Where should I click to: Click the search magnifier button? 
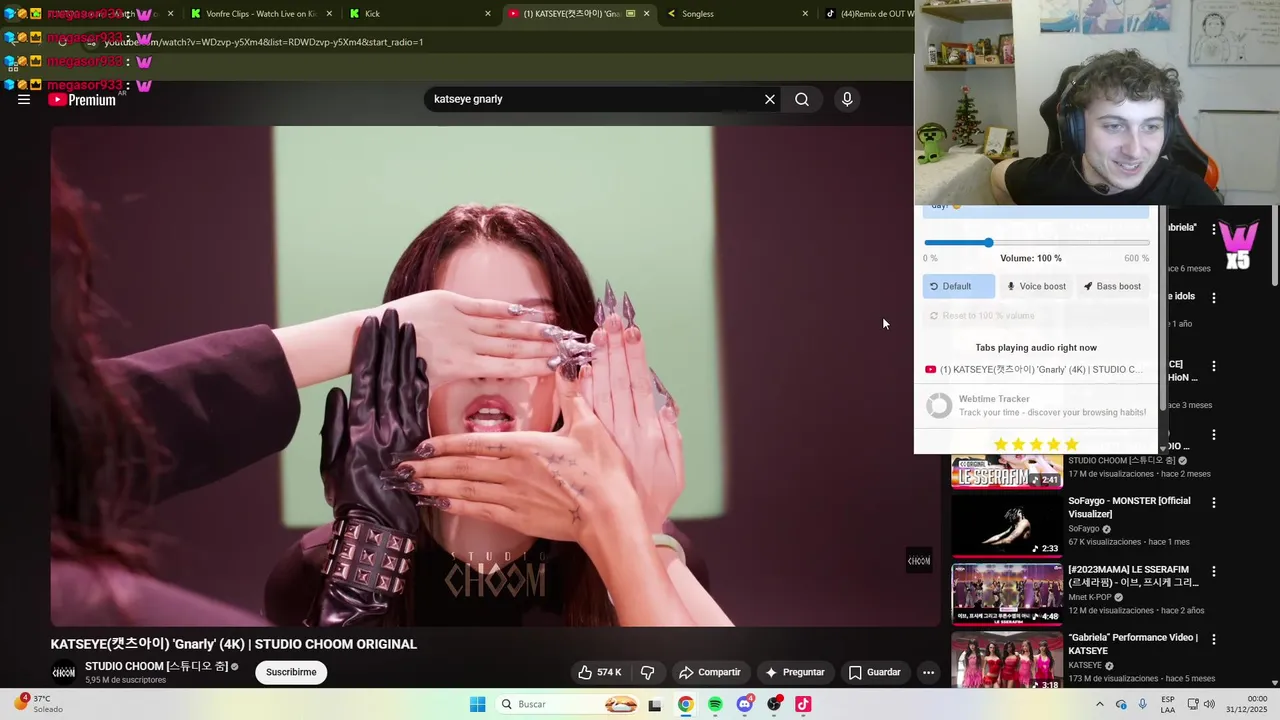tap(802, 99)
